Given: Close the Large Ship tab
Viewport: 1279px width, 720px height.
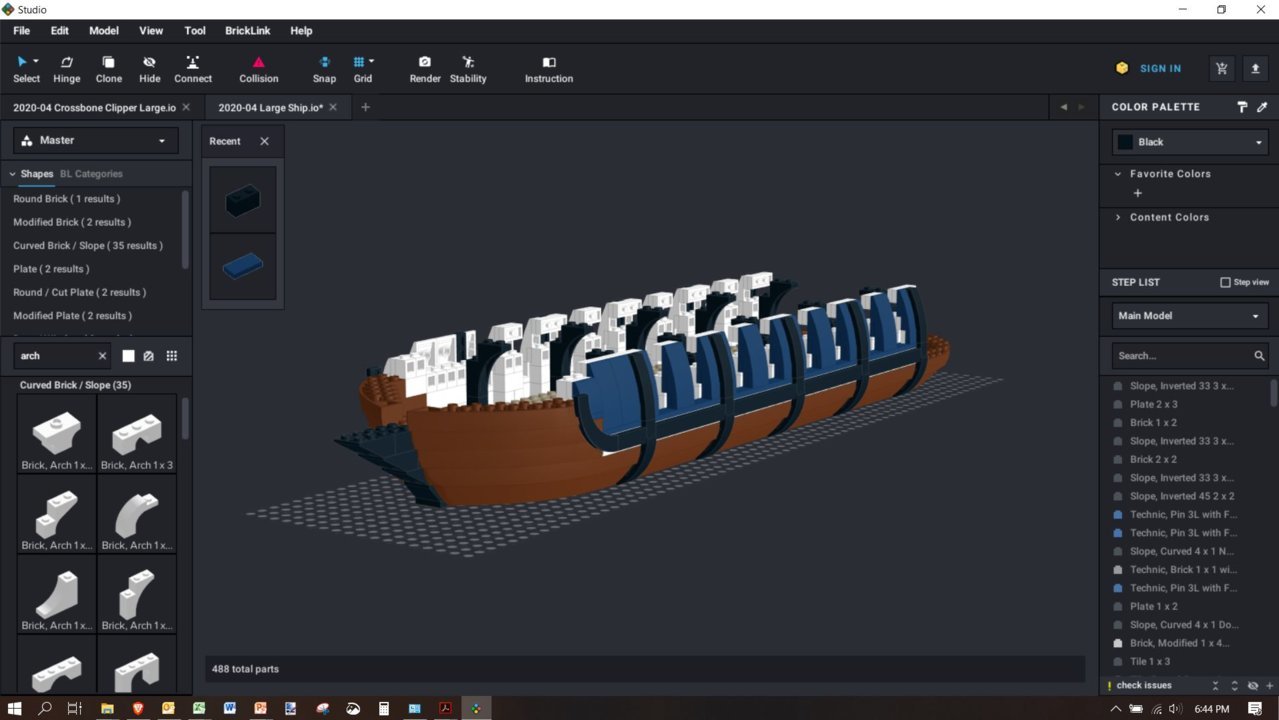Looking at the screenshot, I should [333, 107].
